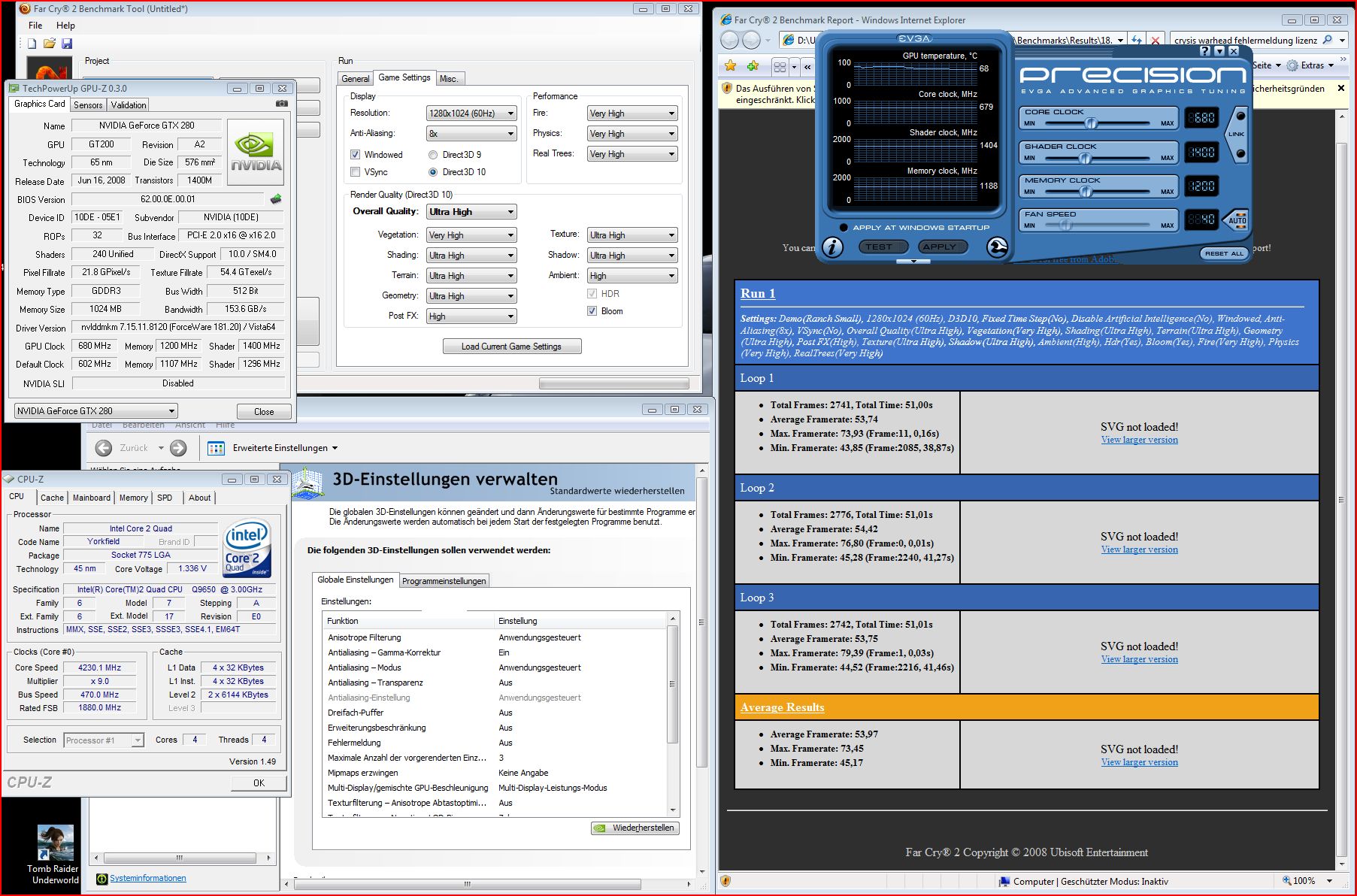Open Tomb Raider Underworld desktop shortcut

(55, 855)
